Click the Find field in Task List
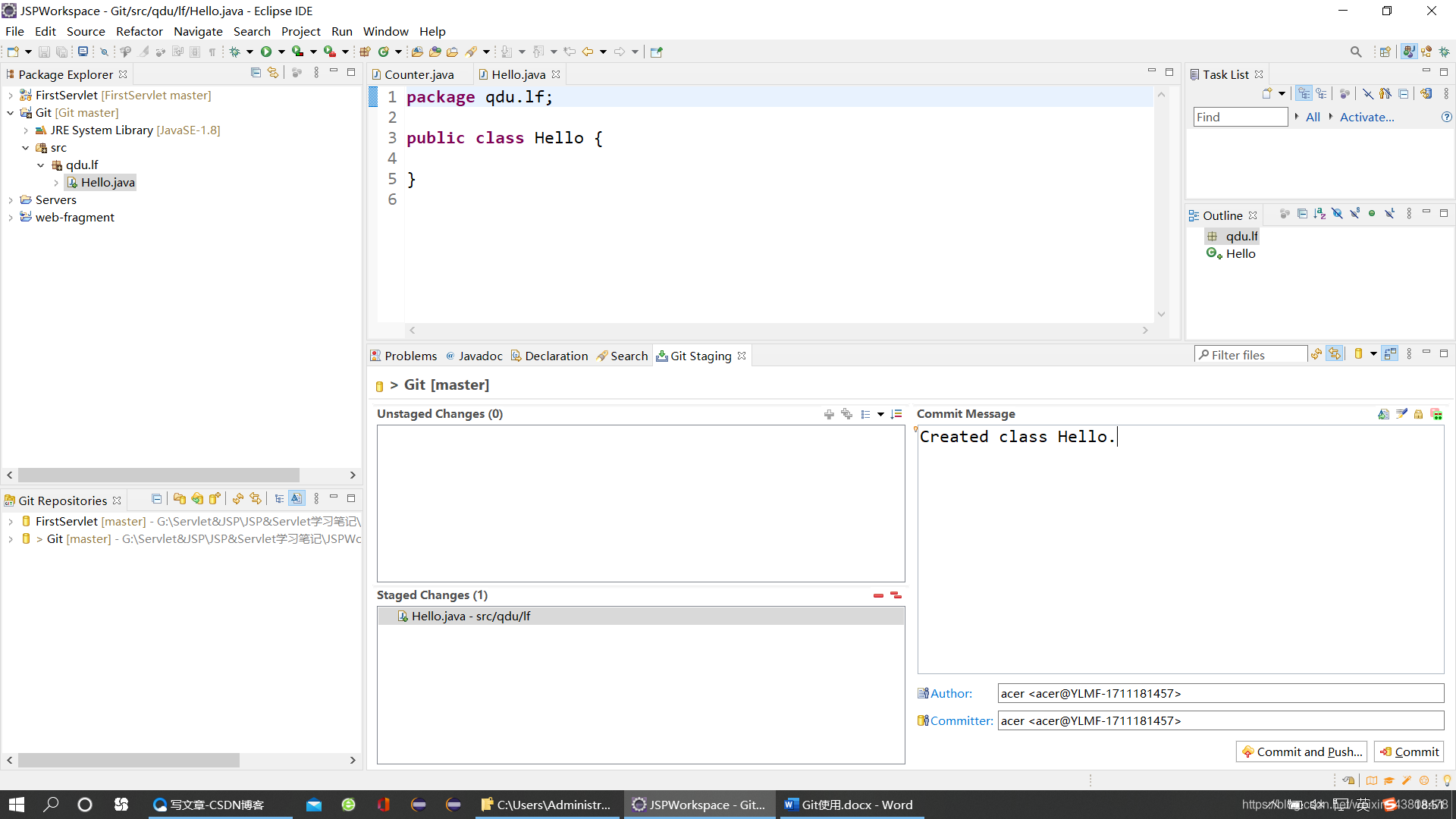The width and height of the screenshot is (1456, 819). click(x=1241, y=117)
